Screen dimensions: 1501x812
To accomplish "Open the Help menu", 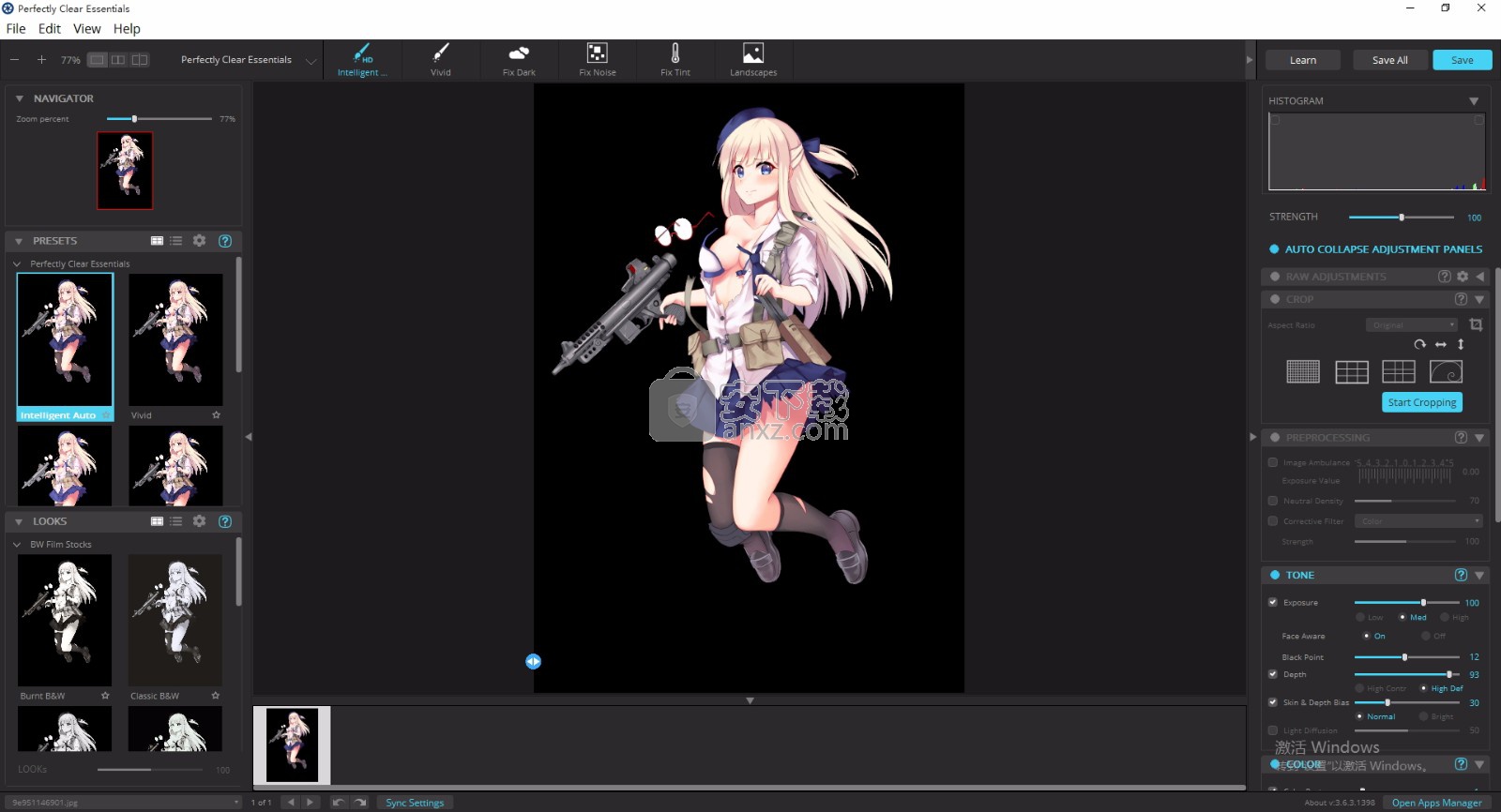I will click(x=127, y=29).
